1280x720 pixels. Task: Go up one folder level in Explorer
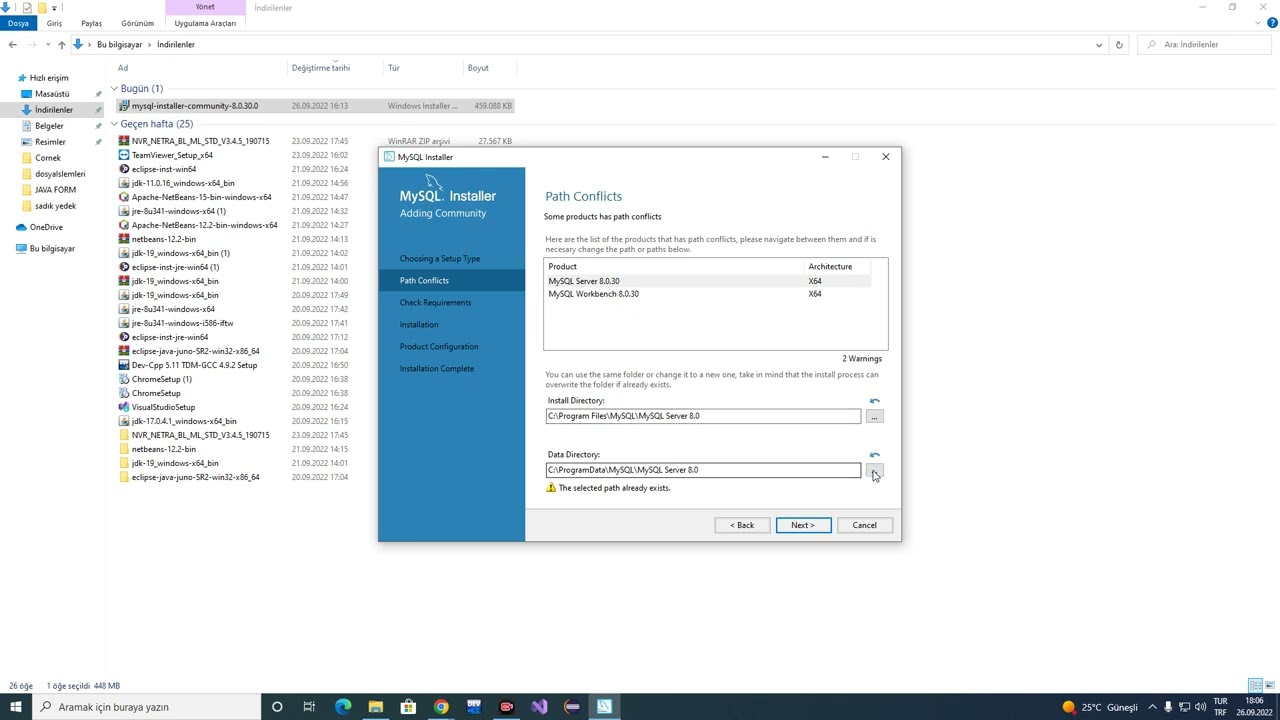pyautogui.click(x=61, y=44)
